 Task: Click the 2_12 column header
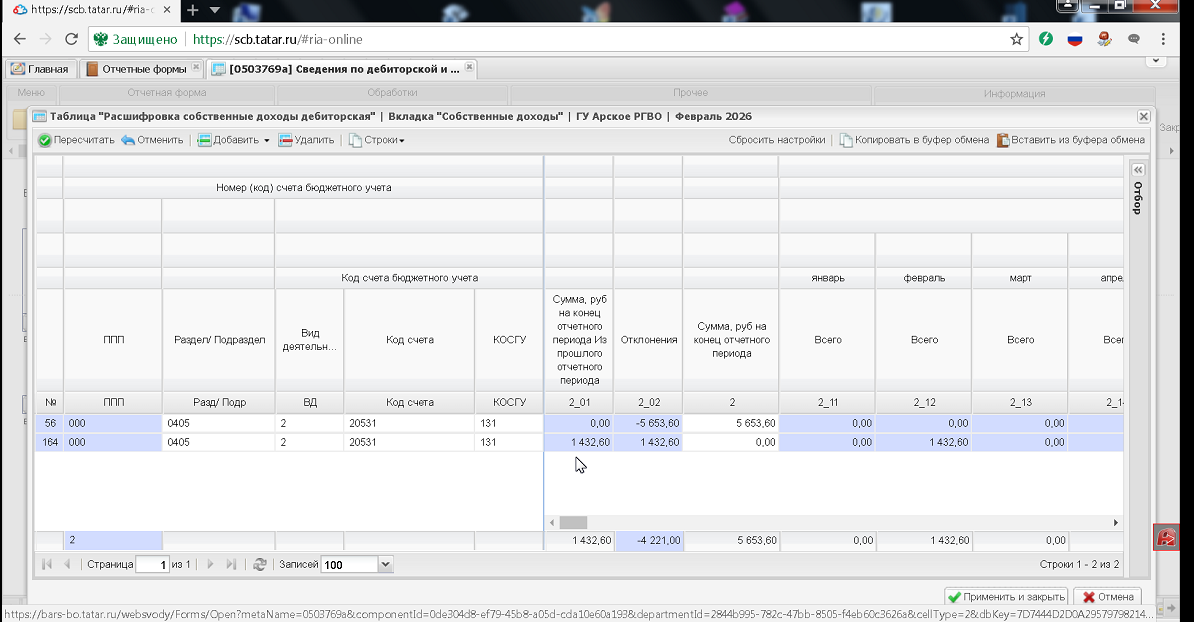(924, 402)
